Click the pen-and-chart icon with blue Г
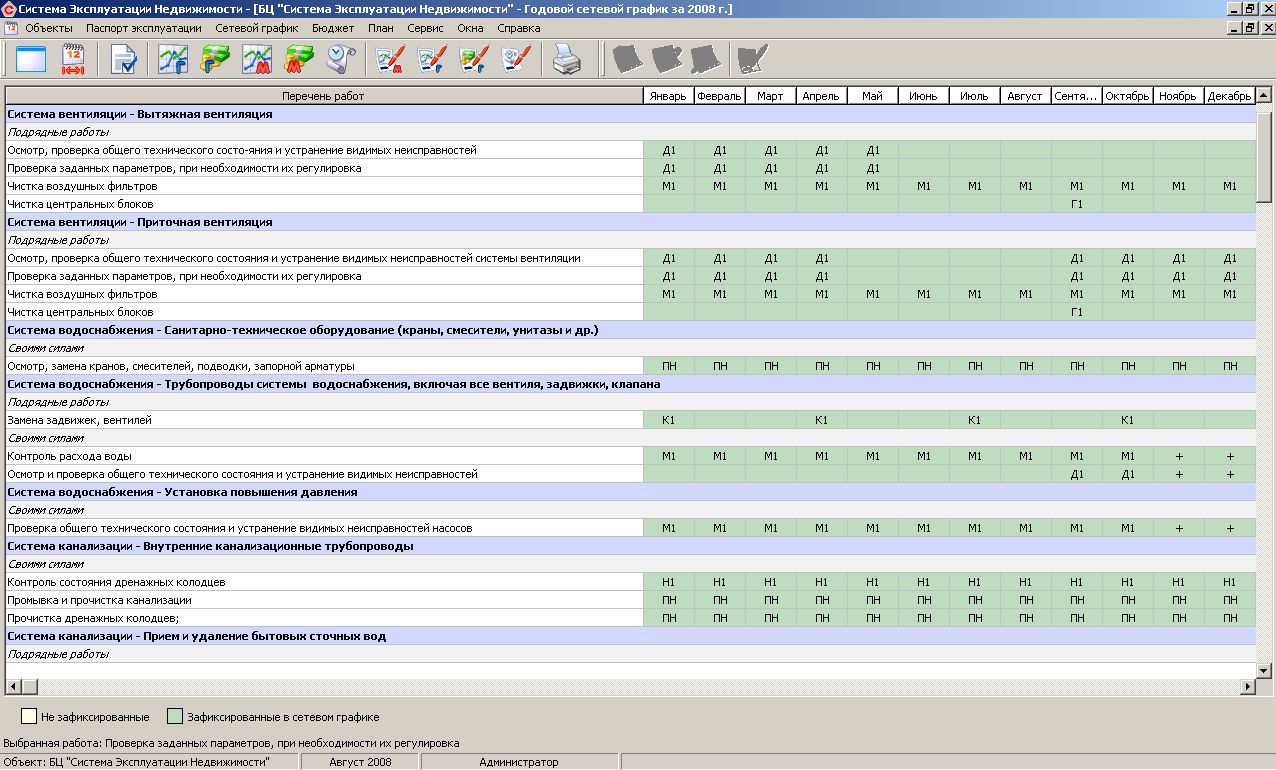This screenshot has height=770, width=1276. (433, 60)
